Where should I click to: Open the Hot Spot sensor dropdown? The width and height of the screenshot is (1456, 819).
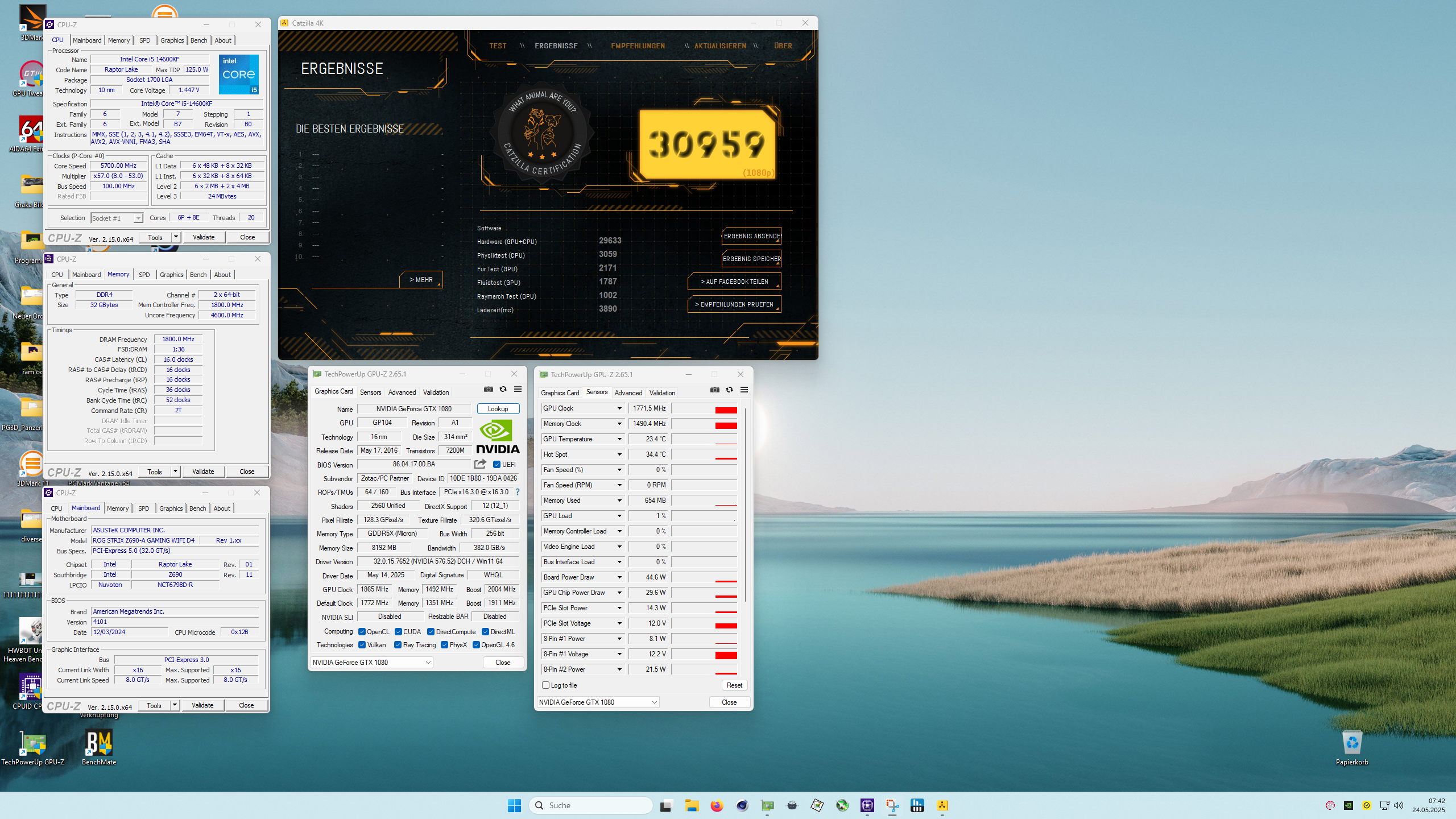619,454
